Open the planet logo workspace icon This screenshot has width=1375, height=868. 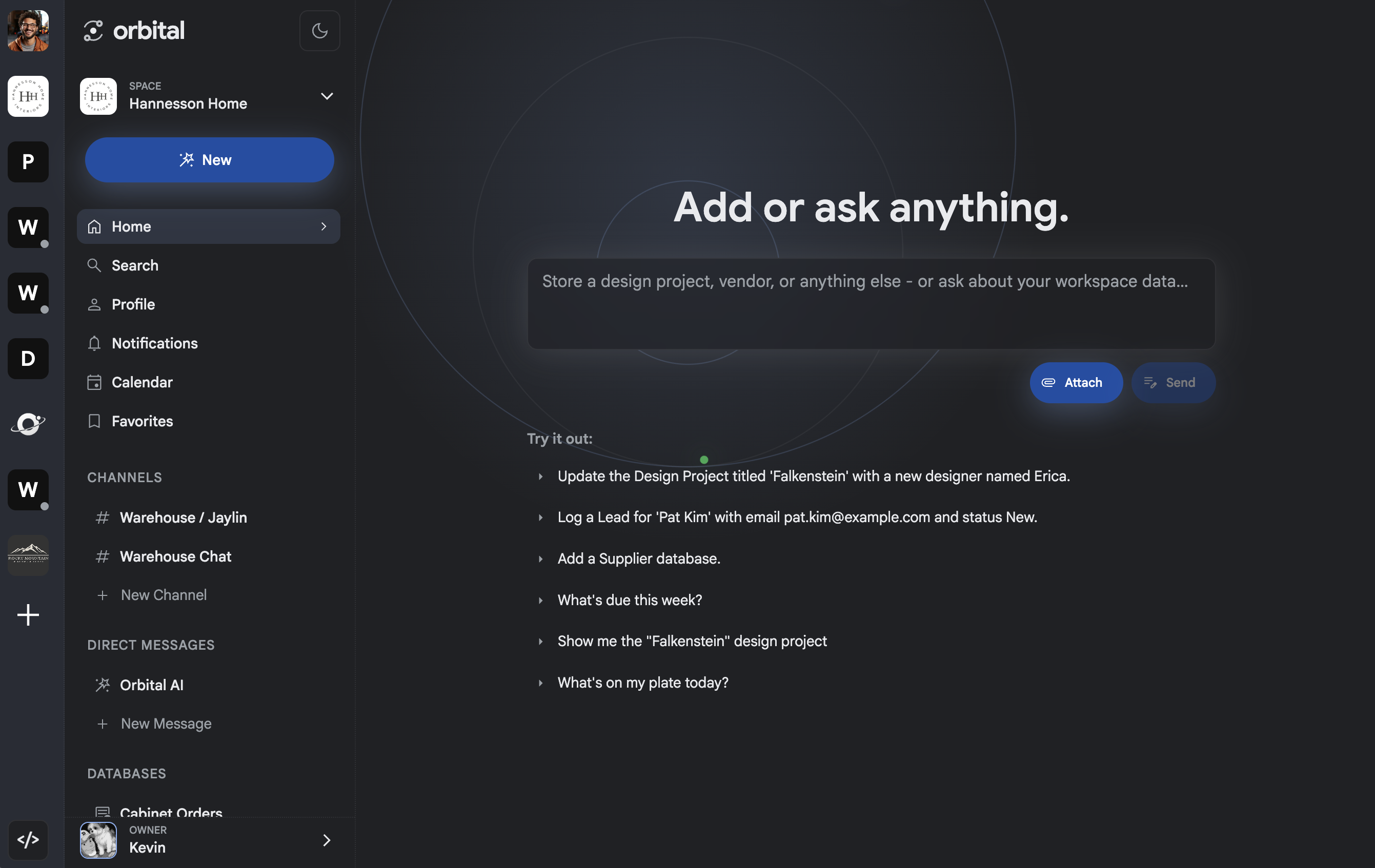coord(28,424)
